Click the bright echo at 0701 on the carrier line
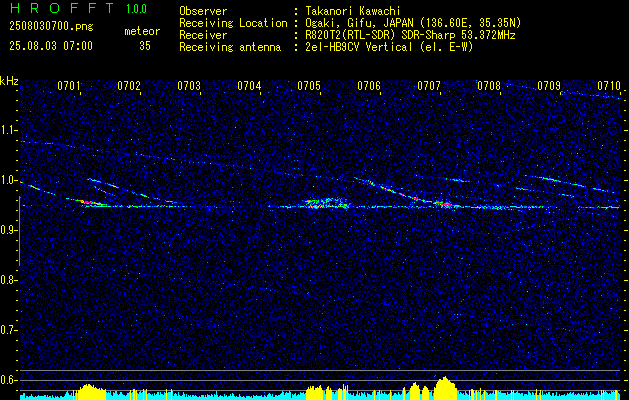Viewport: 629px width, 400px height. [x=93, y=203]
